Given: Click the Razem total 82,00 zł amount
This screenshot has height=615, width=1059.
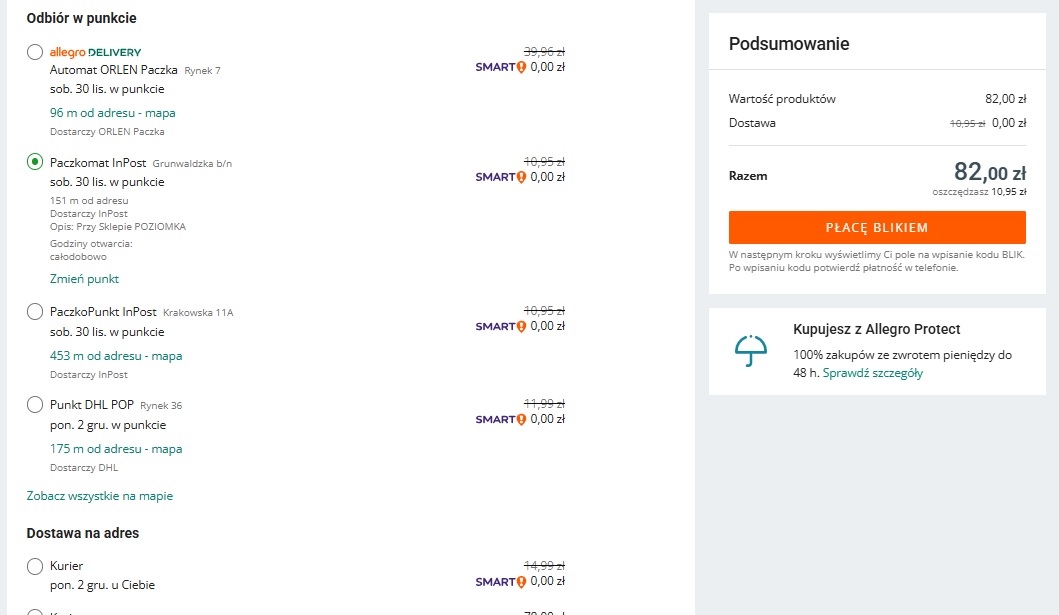Looking at the screenshot, I should tap(990, 174).
